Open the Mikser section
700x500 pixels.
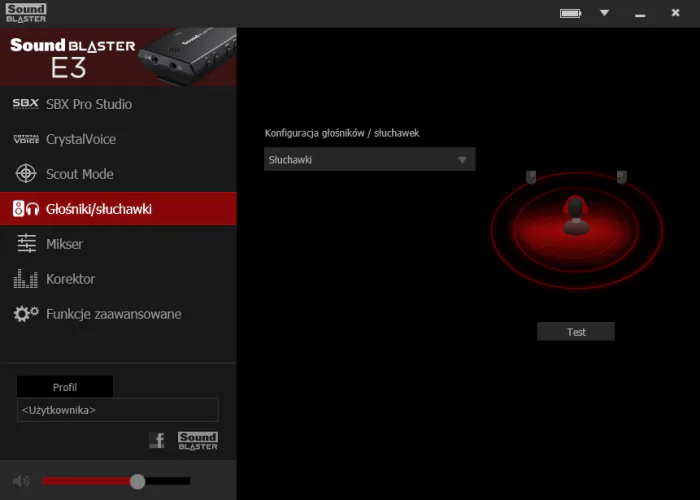118,244
